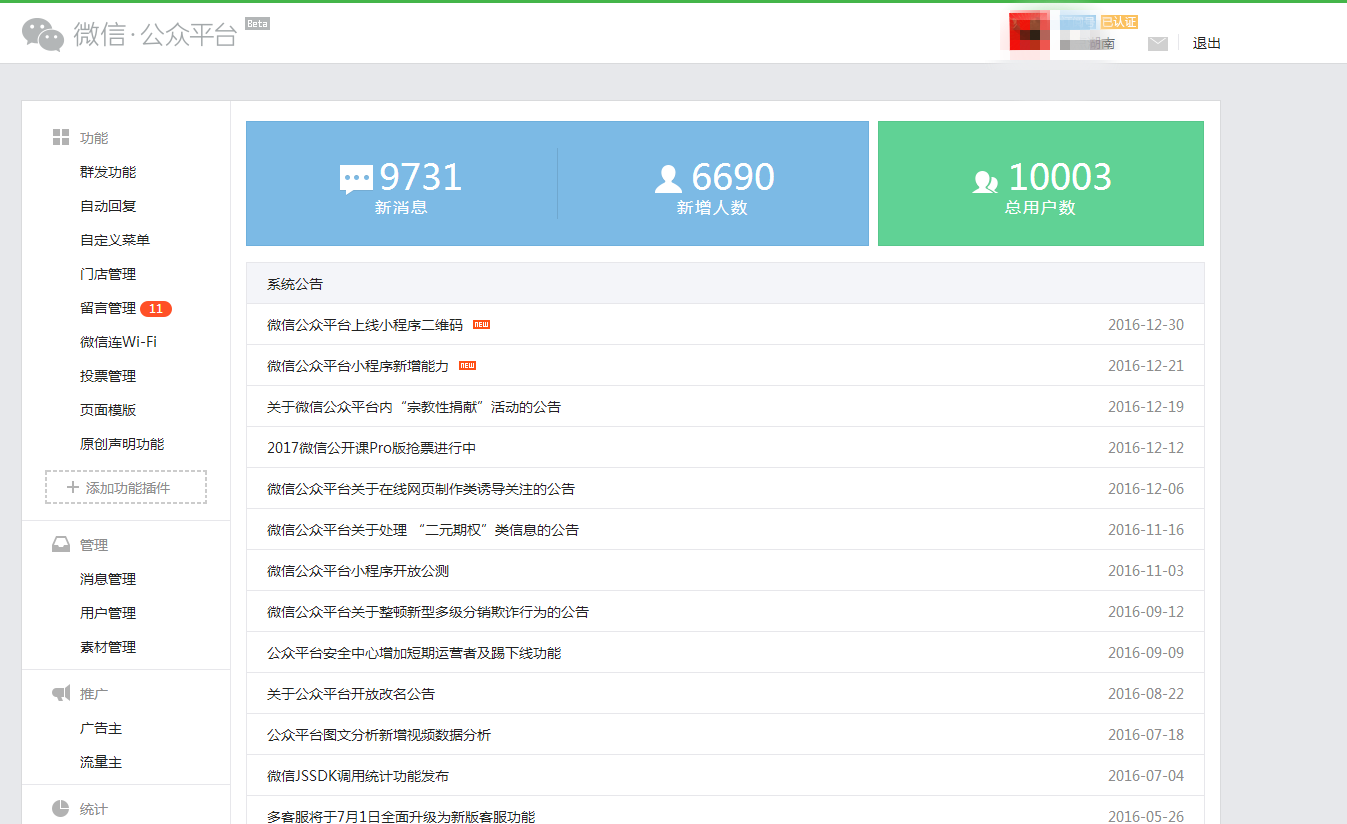The image size is (1347, 824).
Task: Open announcement about 宗教性捐献 activity
Action: (414, 407)
